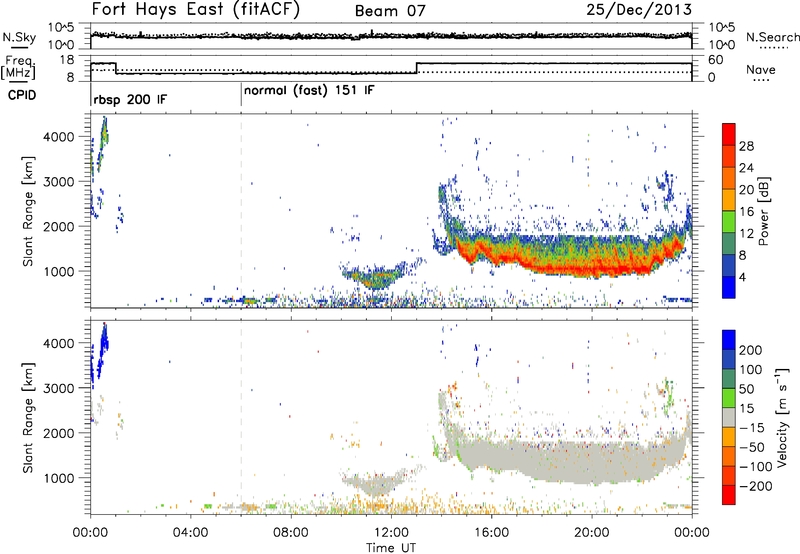
Task: Select the '4000' tick of the power panel
Action: click(59, 137)
